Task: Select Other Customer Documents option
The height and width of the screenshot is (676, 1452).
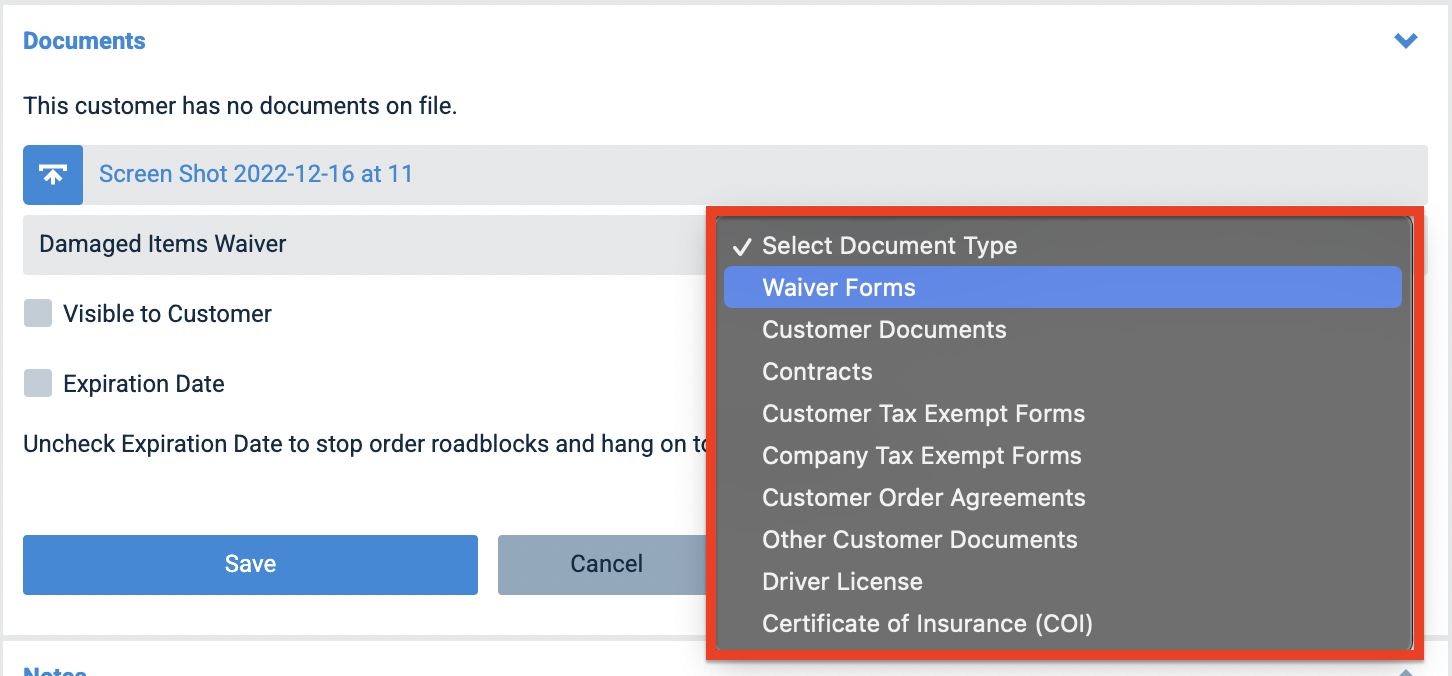Action: point(1063,540)
